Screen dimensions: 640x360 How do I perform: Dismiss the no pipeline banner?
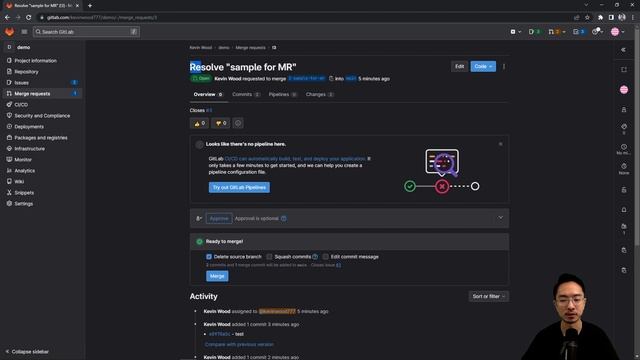500,144
